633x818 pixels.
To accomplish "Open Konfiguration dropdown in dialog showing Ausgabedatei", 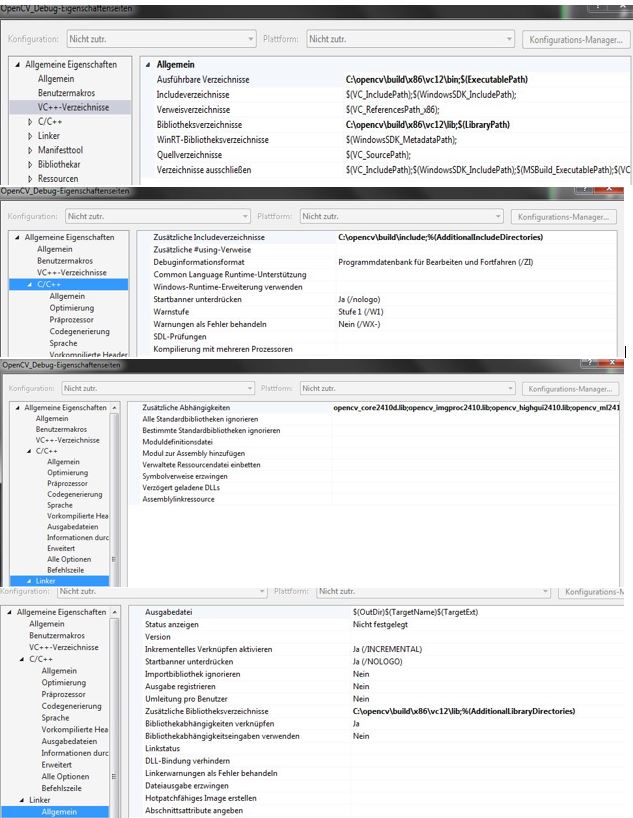I will 162,591.
